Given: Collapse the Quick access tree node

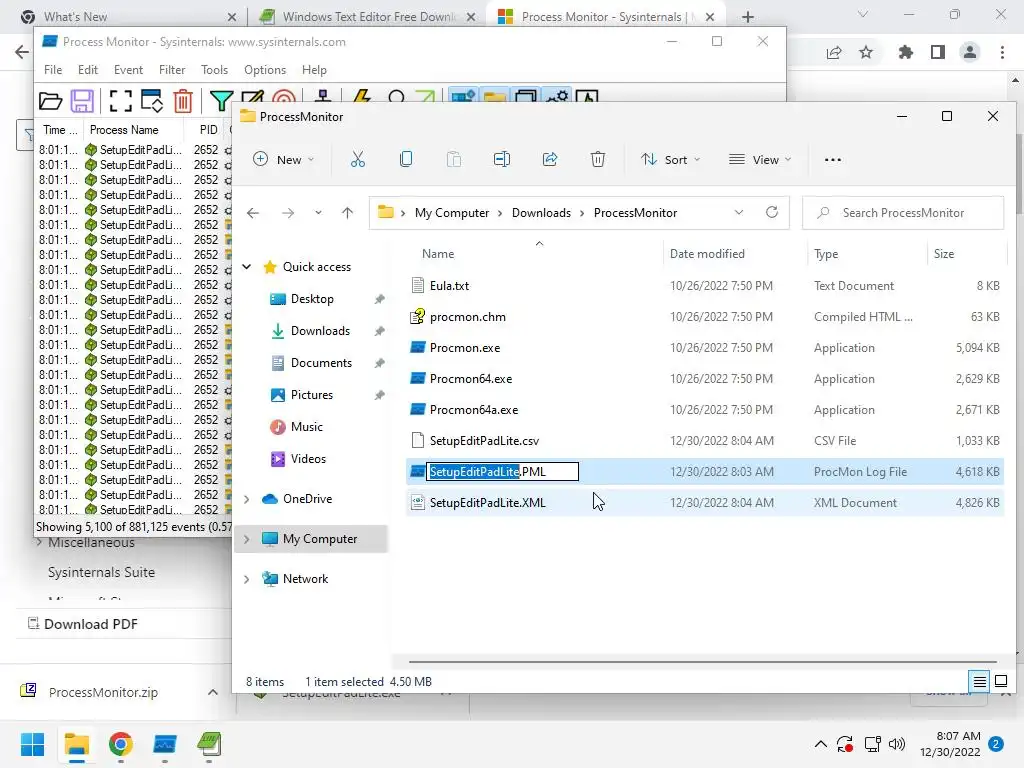Looking at the screenshot, I should (247, 267).
